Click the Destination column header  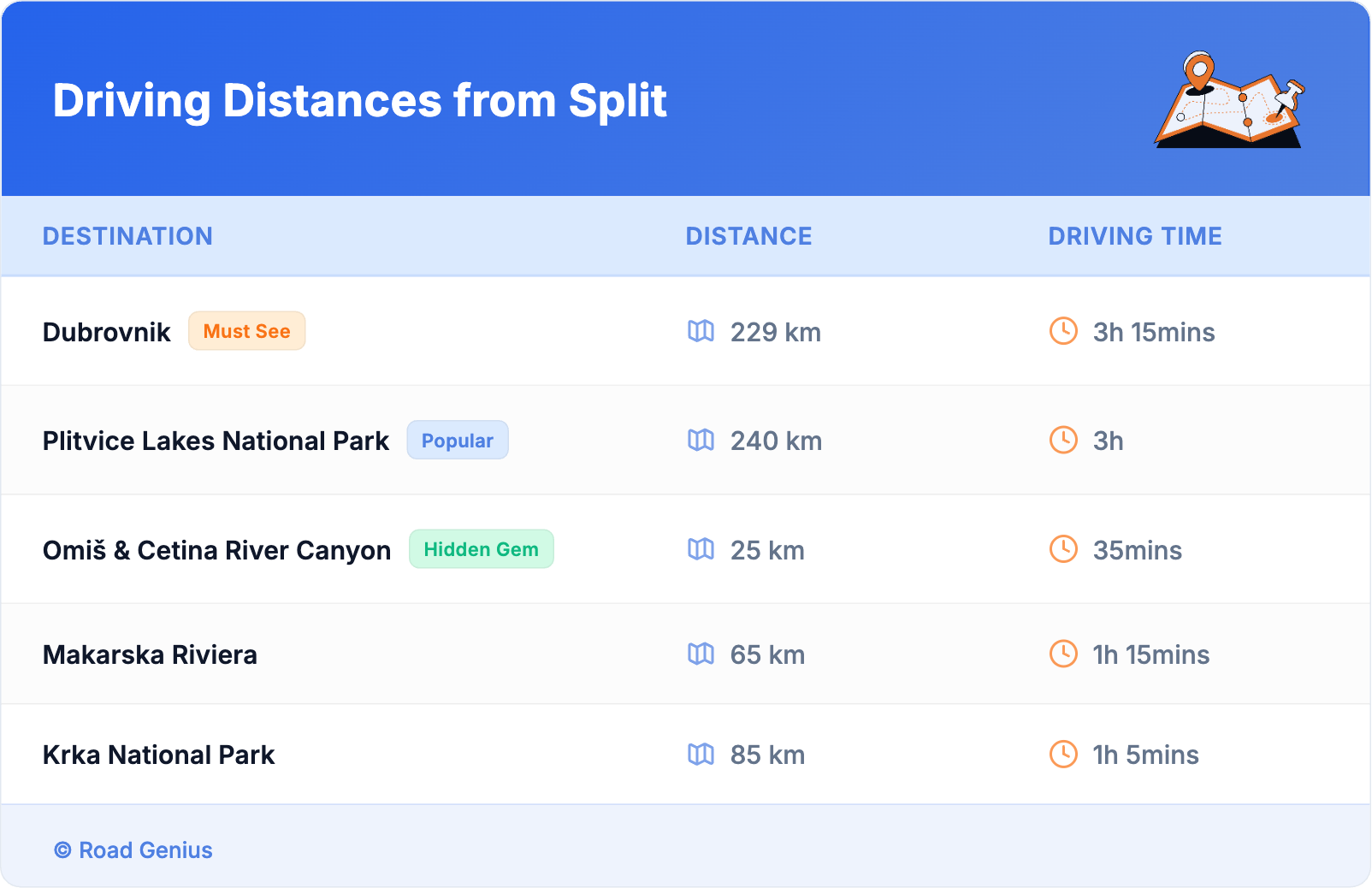point(127,236)
